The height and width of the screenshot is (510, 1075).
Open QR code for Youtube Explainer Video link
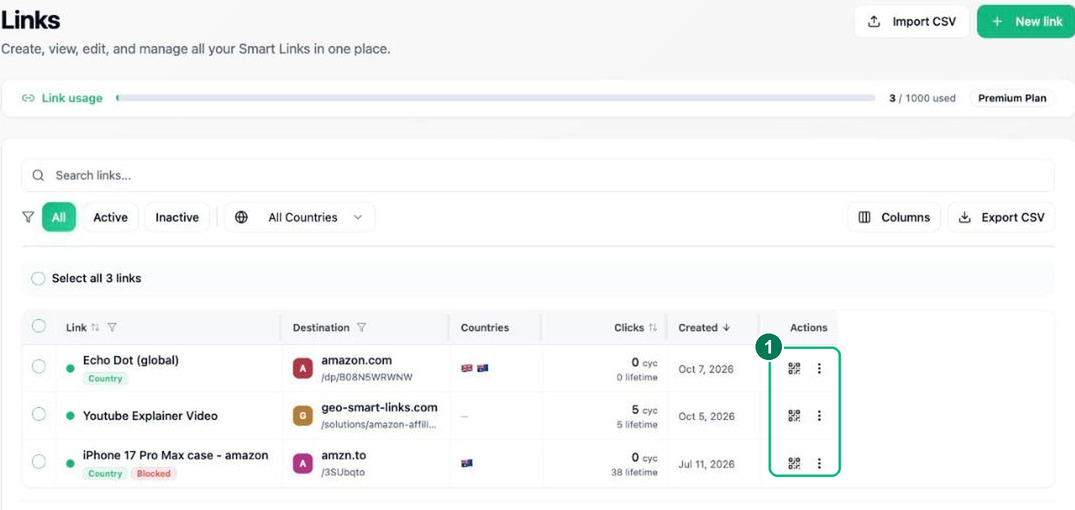[x=794, y=415]
